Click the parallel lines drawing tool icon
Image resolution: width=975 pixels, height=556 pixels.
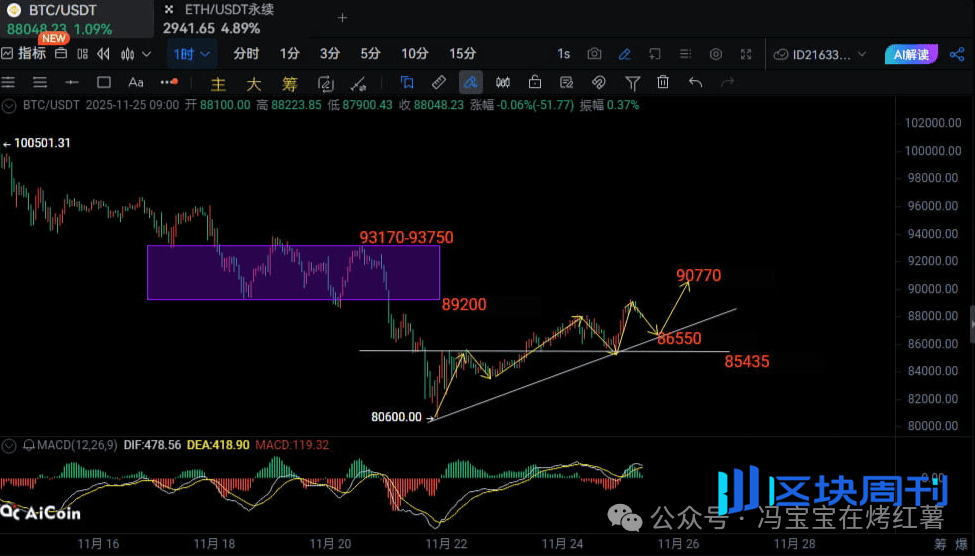click(x=40, y=82)
